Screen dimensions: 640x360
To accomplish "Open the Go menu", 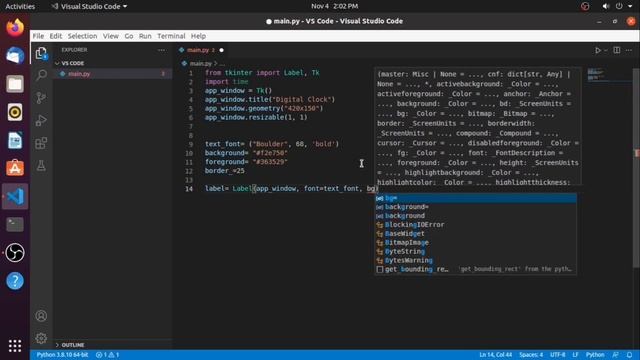I will point(129,36).
